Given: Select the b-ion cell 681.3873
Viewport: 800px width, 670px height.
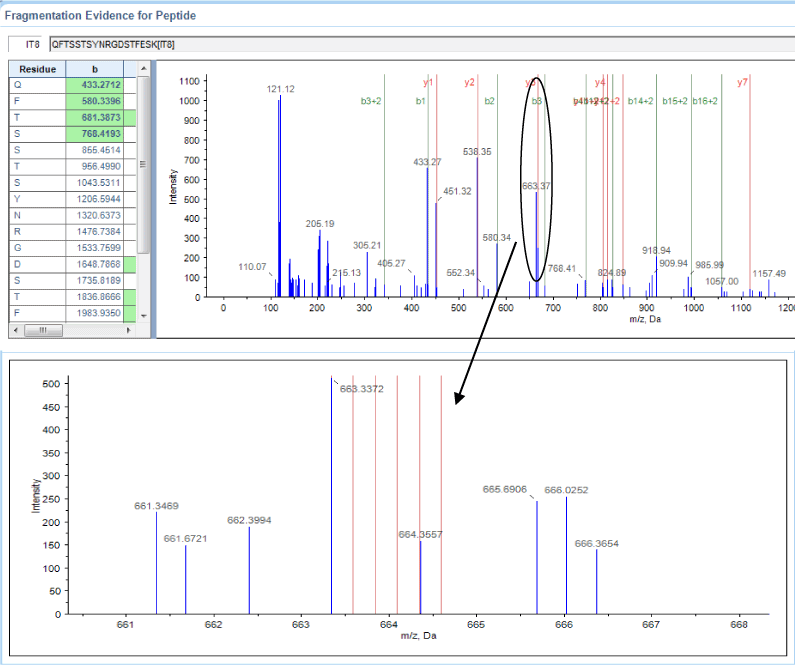Looking at the screenshot, I should pos(100,118).
